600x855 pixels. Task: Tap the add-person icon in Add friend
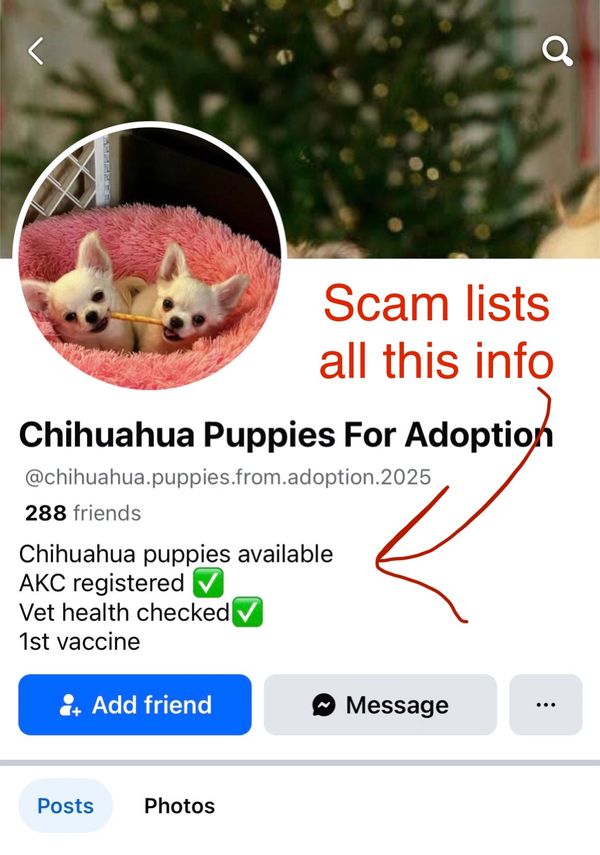(70, 705)
